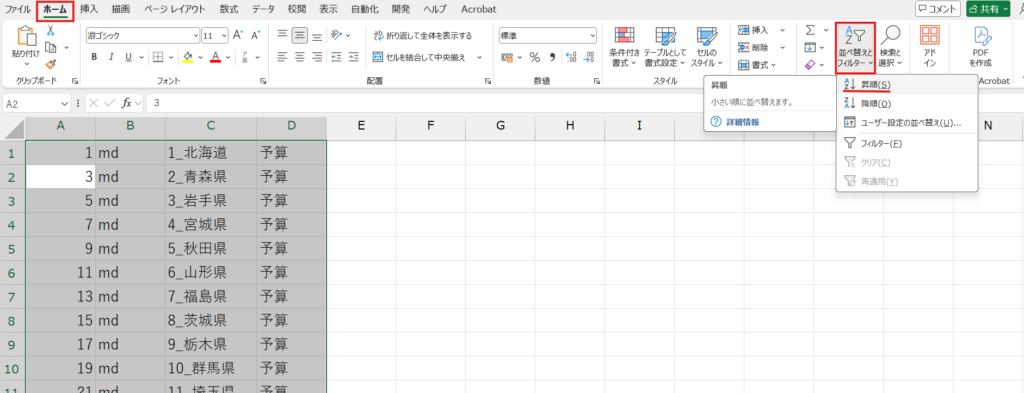Viewport: 1024px width, 393px height.
Task: Open the 書式 format cells dropdown
Action: 758,65
